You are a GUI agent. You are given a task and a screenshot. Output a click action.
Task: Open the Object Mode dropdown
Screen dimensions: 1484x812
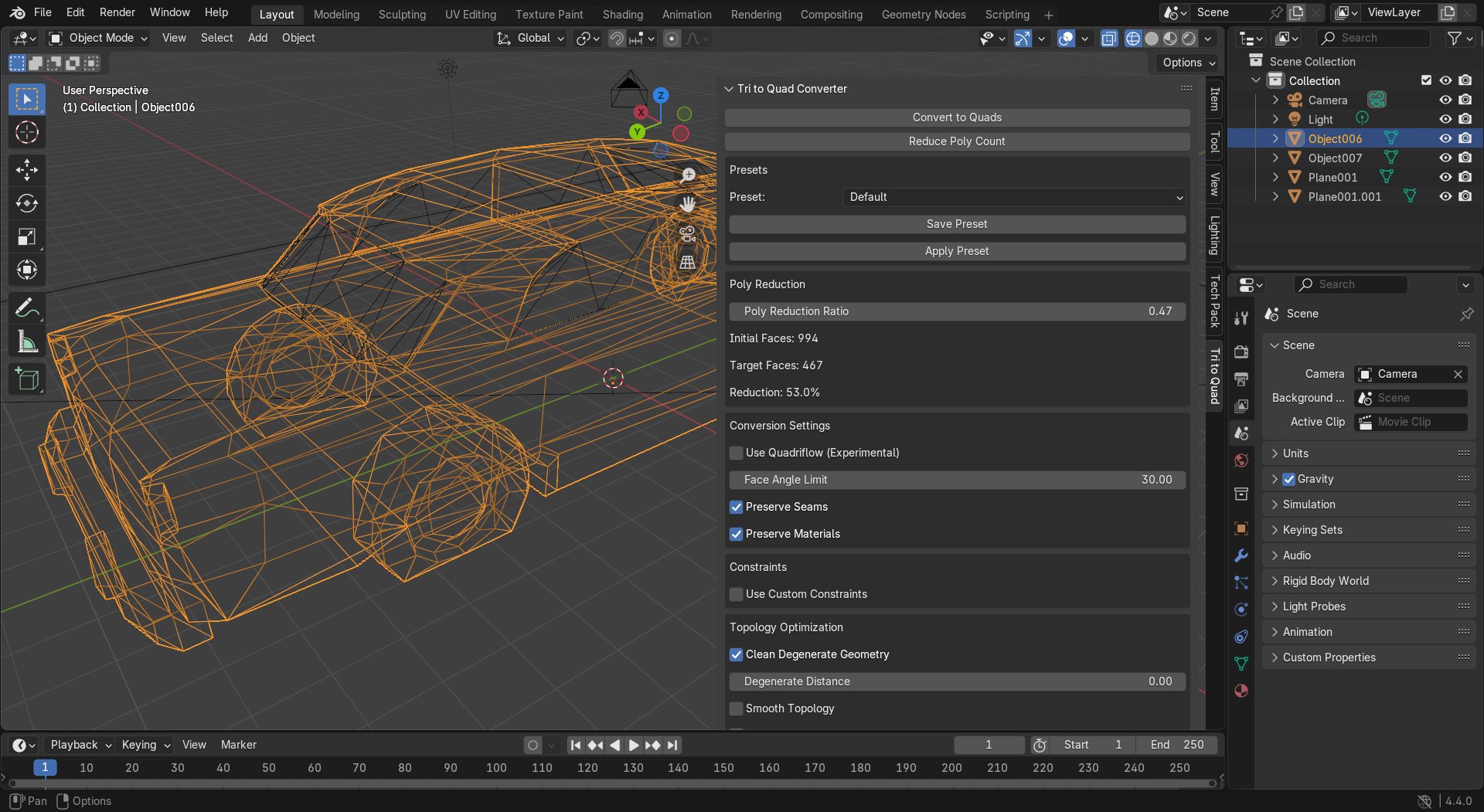click(x=97, y=37)
